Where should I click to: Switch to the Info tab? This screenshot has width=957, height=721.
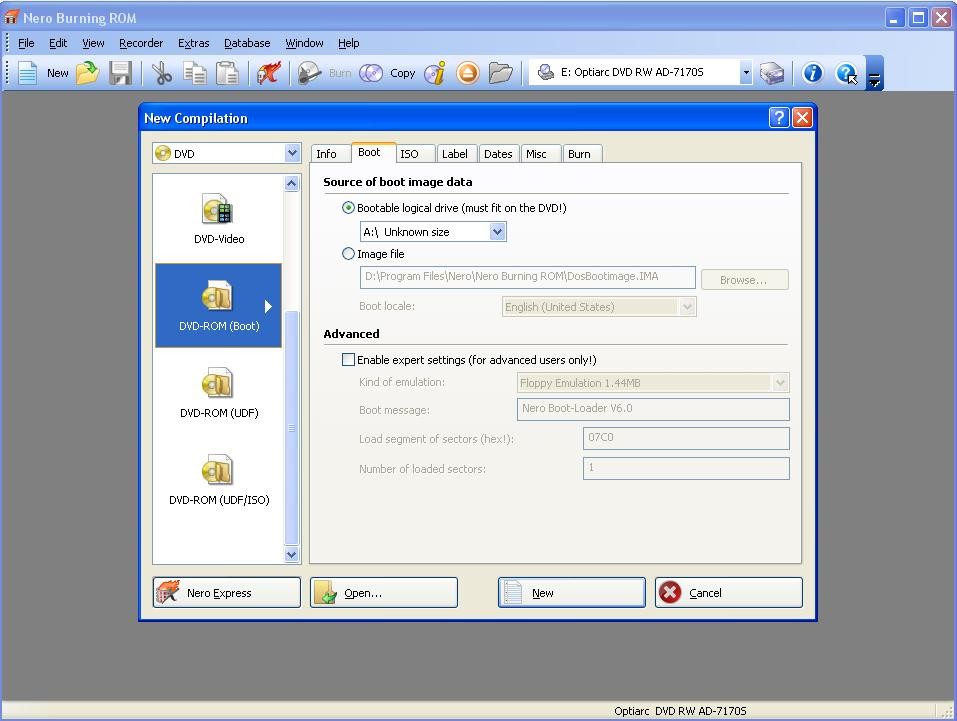(330, 154)
